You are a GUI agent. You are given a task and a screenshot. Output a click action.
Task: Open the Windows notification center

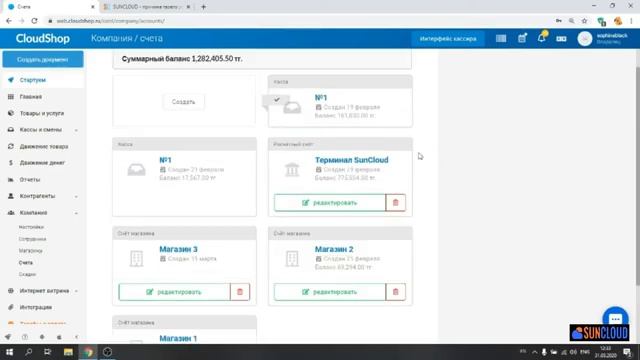627,352
